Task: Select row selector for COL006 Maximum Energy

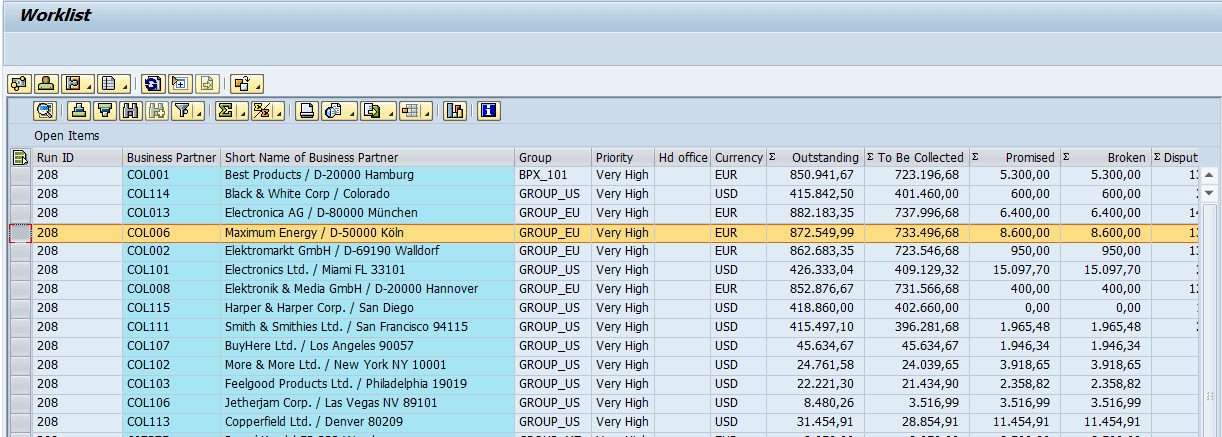Action: pyautogui.click(x=20, y=232)
